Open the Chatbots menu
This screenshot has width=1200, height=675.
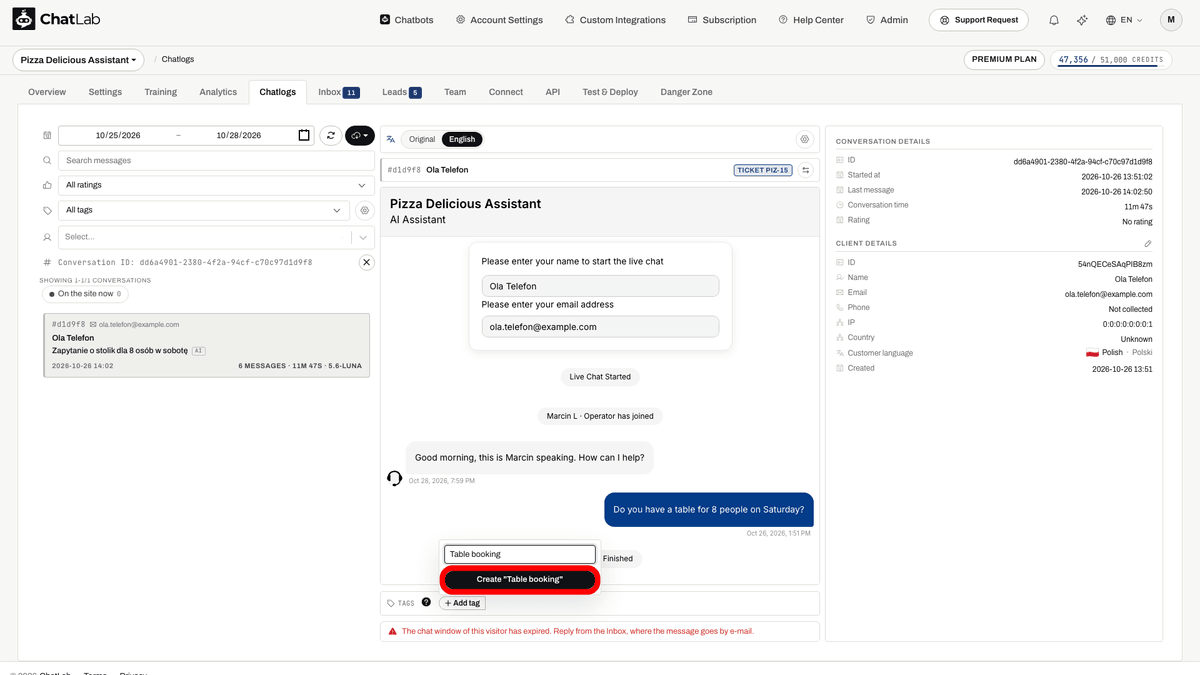[x=407, y=20]
